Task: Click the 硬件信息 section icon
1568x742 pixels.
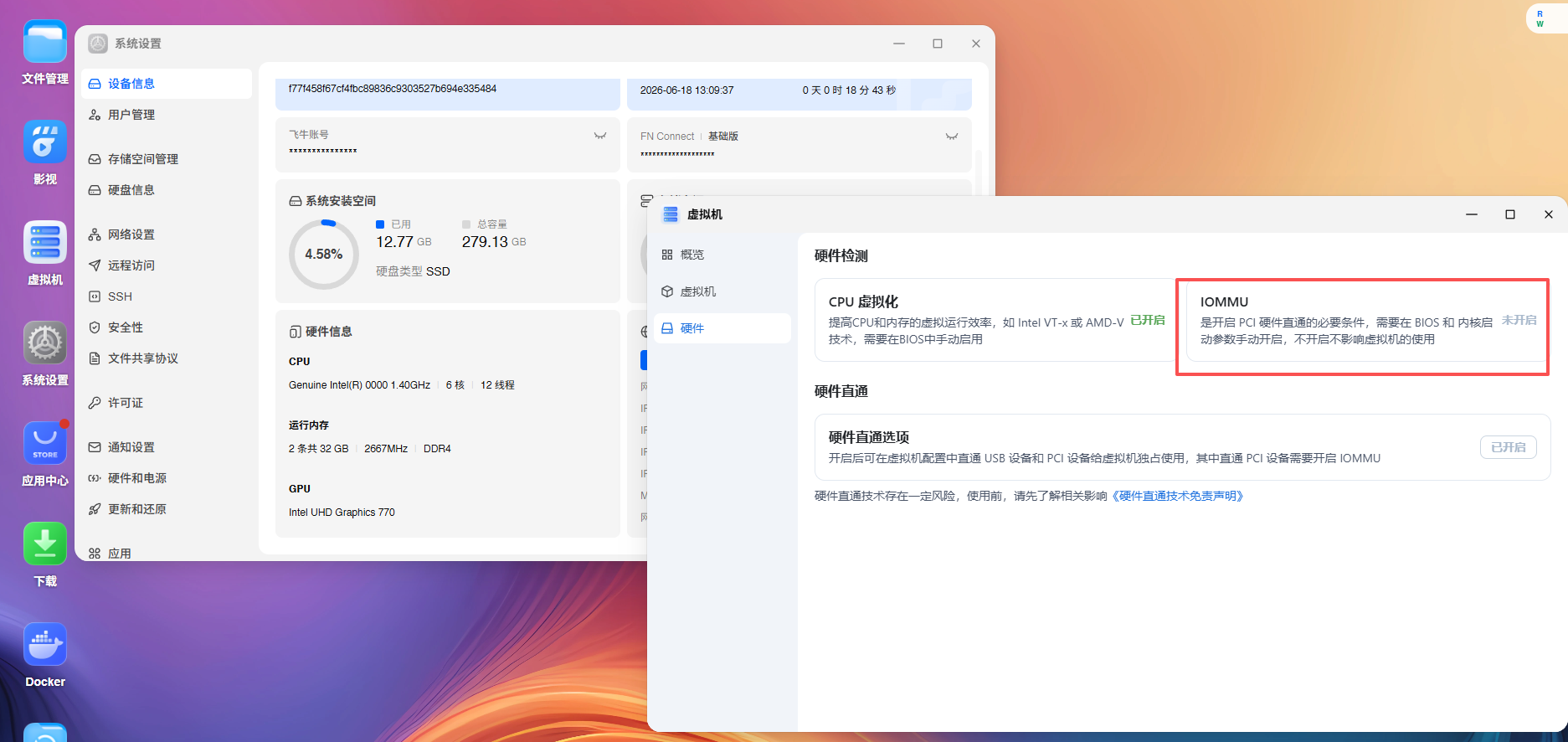Action: pos(296,332)
